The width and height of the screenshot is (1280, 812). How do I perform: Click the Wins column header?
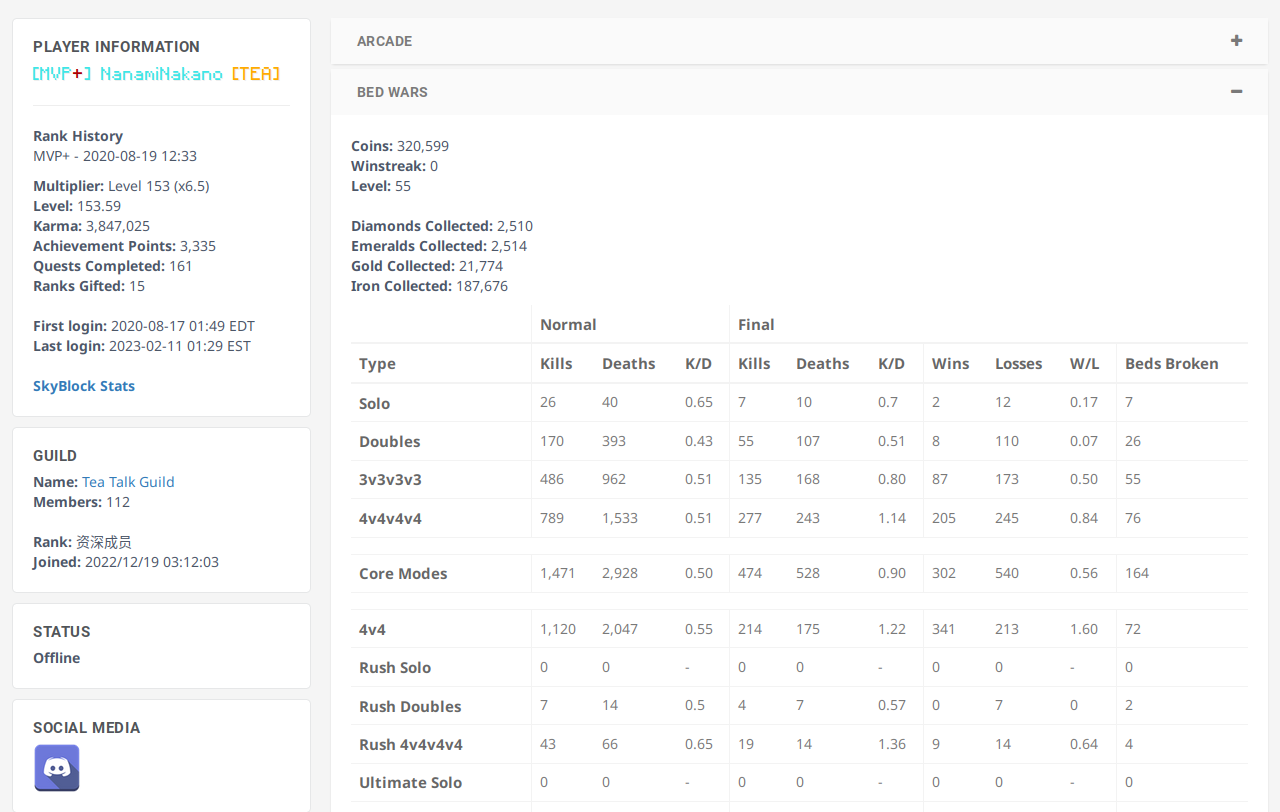click(x=950, y=364)
